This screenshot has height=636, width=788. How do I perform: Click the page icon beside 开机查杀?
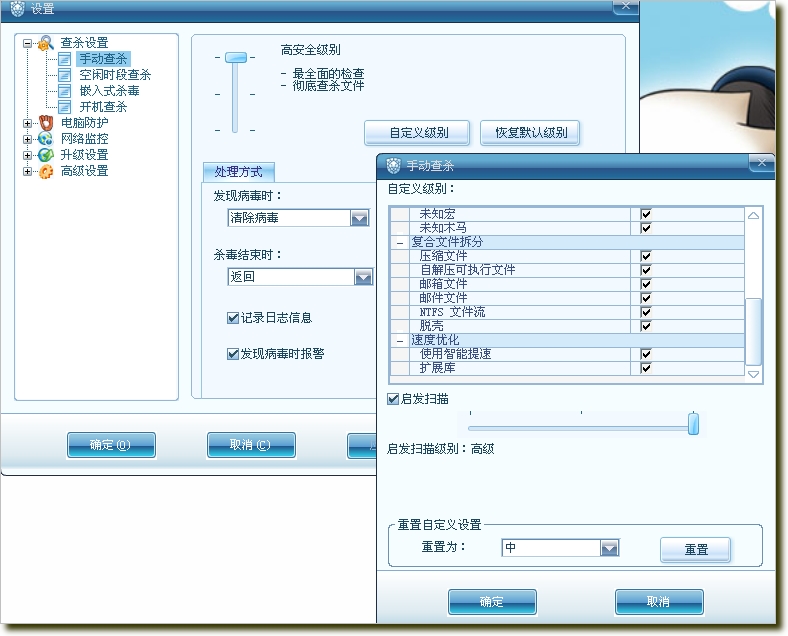click(64, 107)
